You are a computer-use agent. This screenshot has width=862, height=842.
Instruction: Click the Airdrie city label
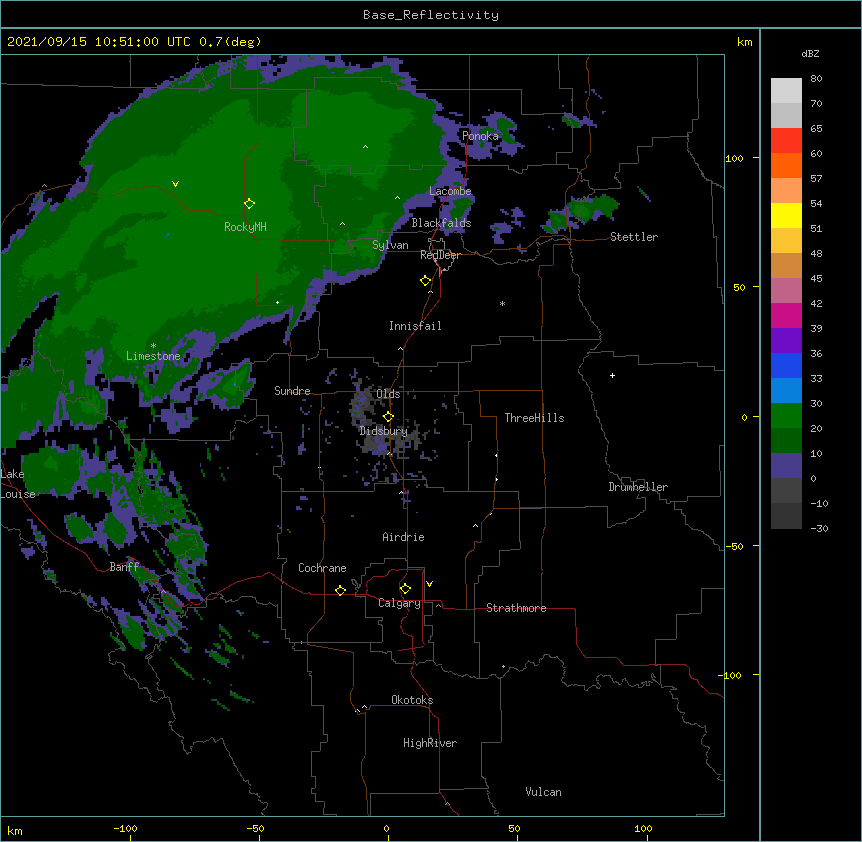click(403, 537)
